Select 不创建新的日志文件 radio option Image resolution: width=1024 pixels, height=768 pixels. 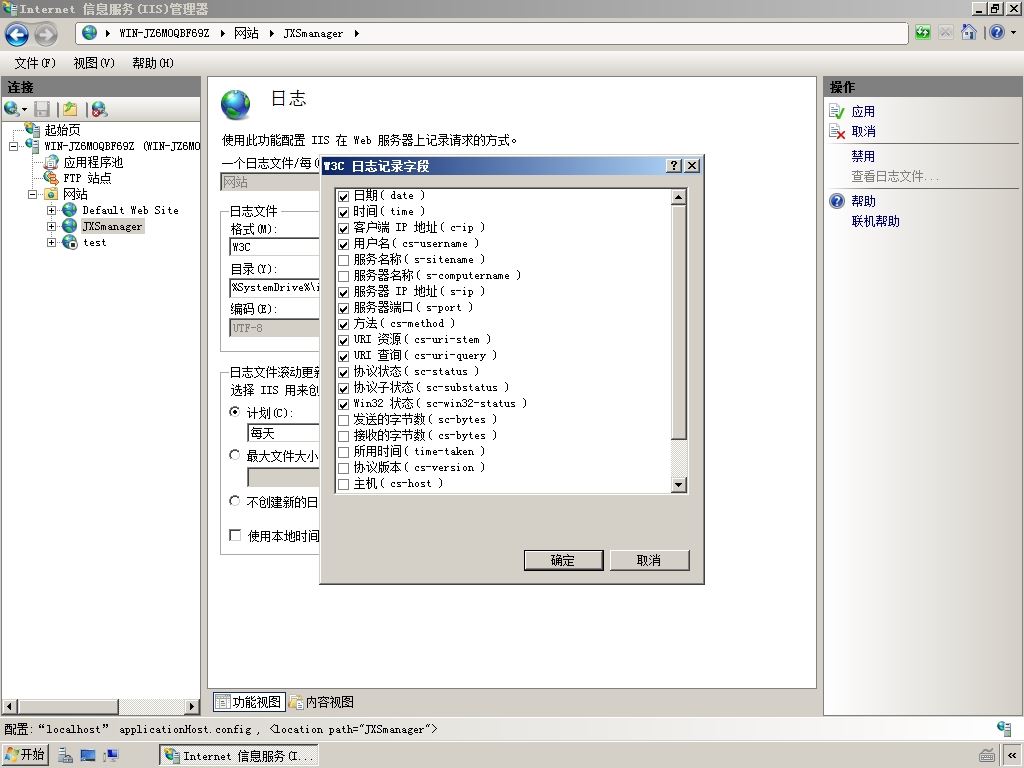(x=234, y=501)
